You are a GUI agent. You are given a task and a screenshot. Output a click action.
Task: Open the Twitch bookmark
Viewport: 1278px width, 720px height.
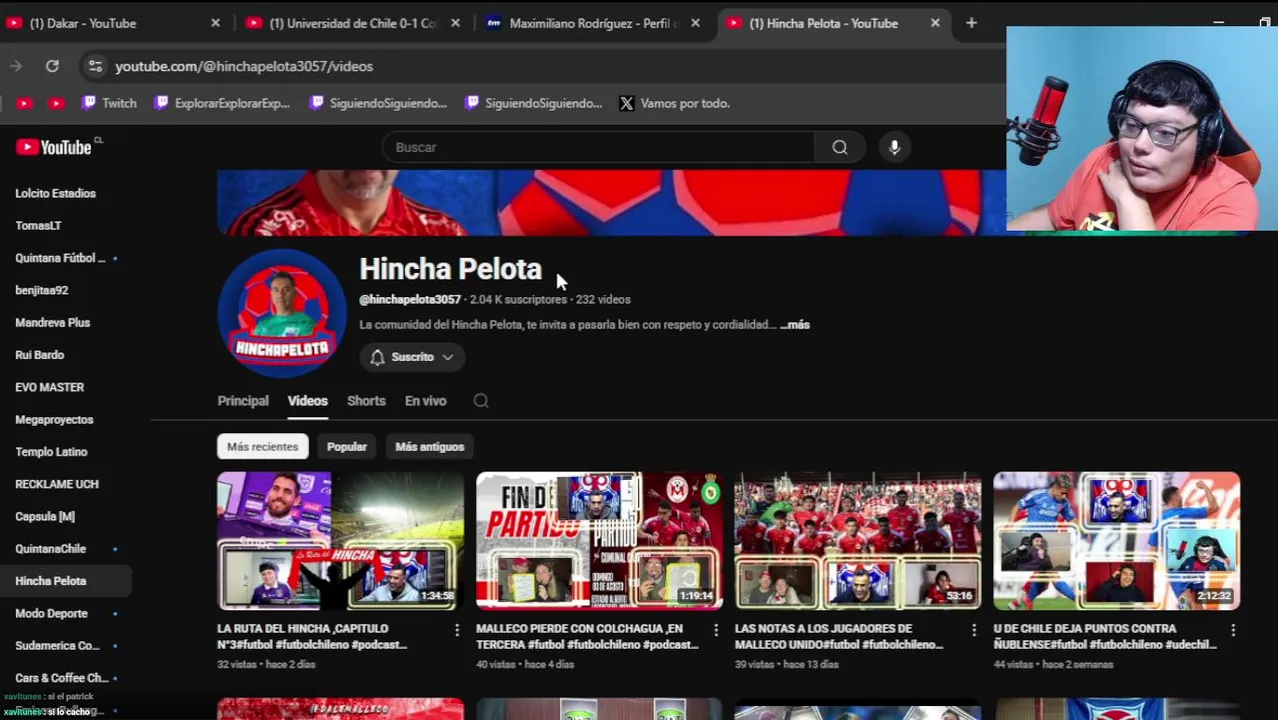(109, 103)
